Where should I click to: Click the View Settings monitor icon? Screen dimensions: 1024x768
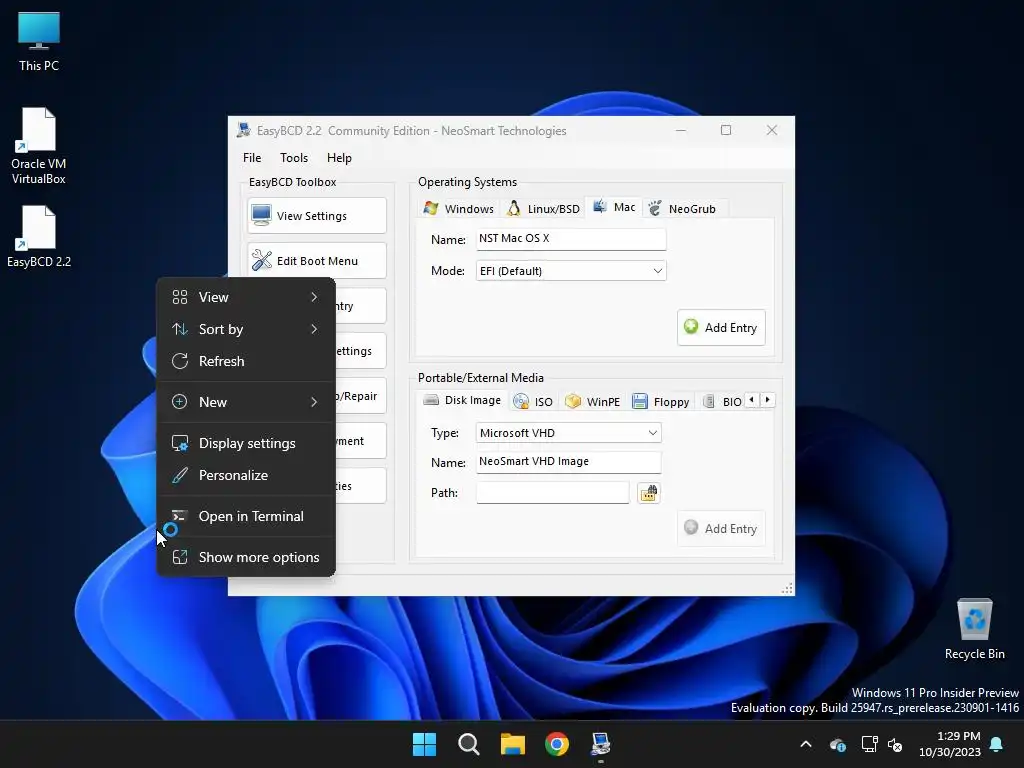[x=261, y=216]
